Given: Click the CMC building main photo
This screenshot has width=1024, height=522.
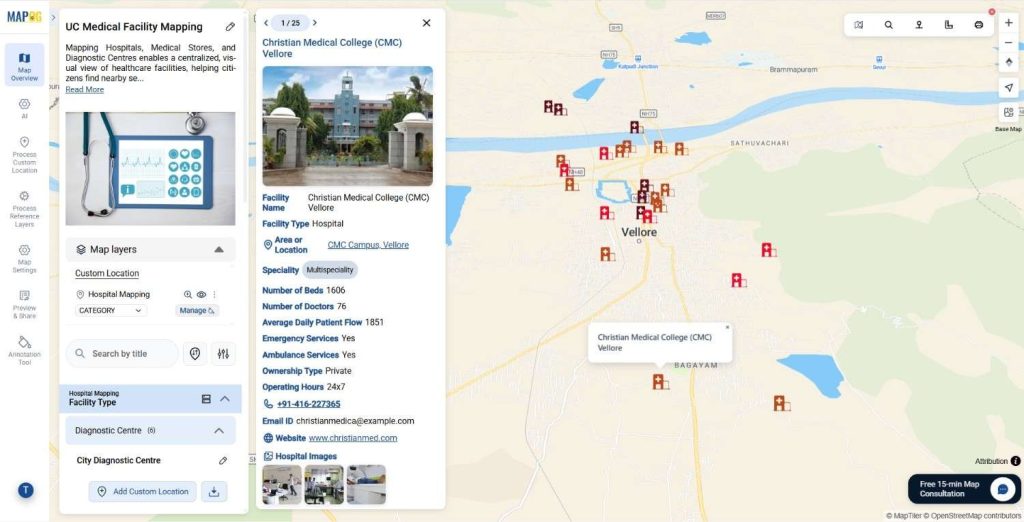Looking at the screenshot, I should (x=347, y=126).
